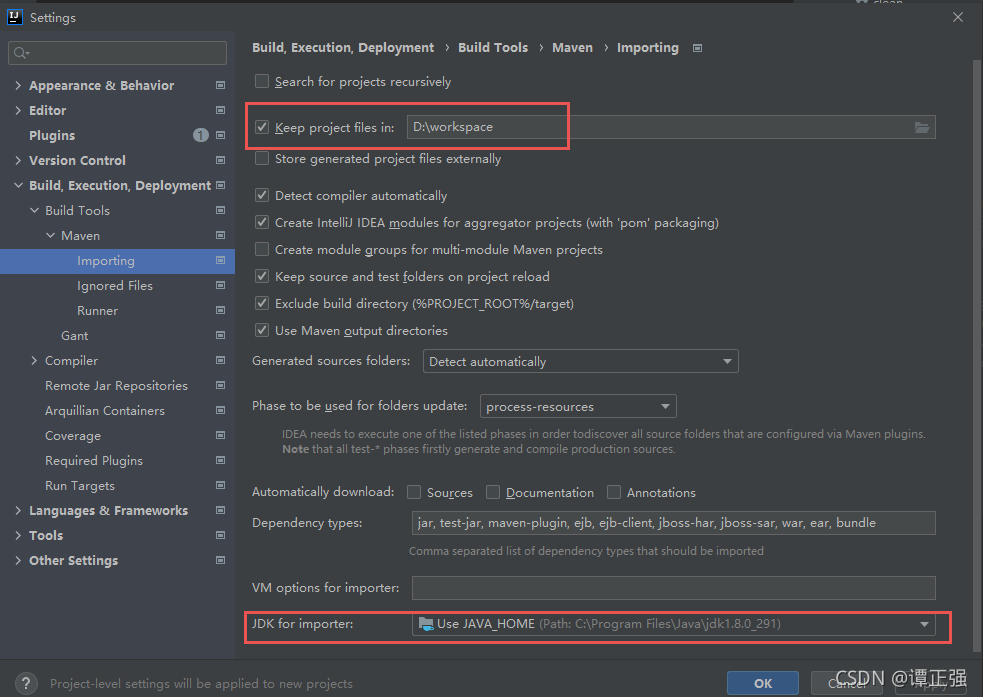Click project-level icon beside Arquillian Containers
Screen dimensions: 983x697
221,411
